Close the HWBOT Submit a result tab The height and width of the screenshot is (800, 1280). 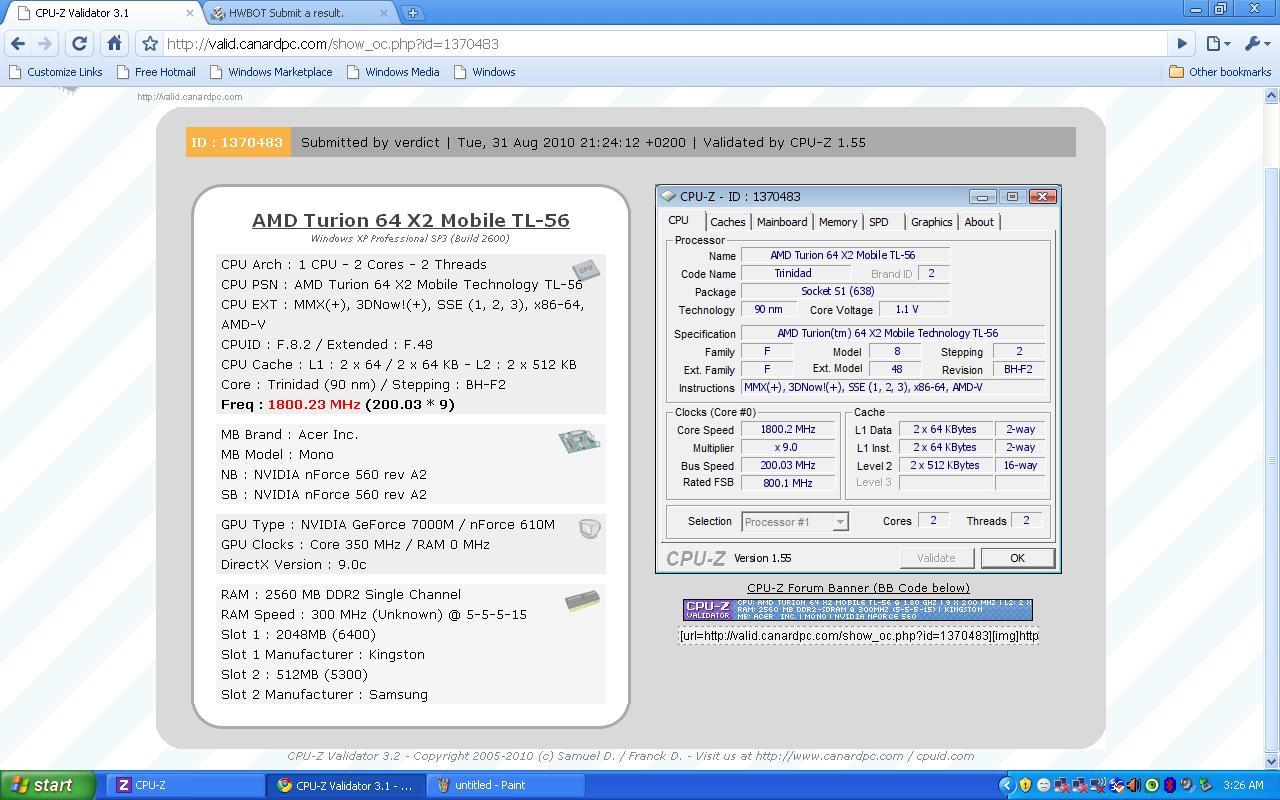click(385, 13)
